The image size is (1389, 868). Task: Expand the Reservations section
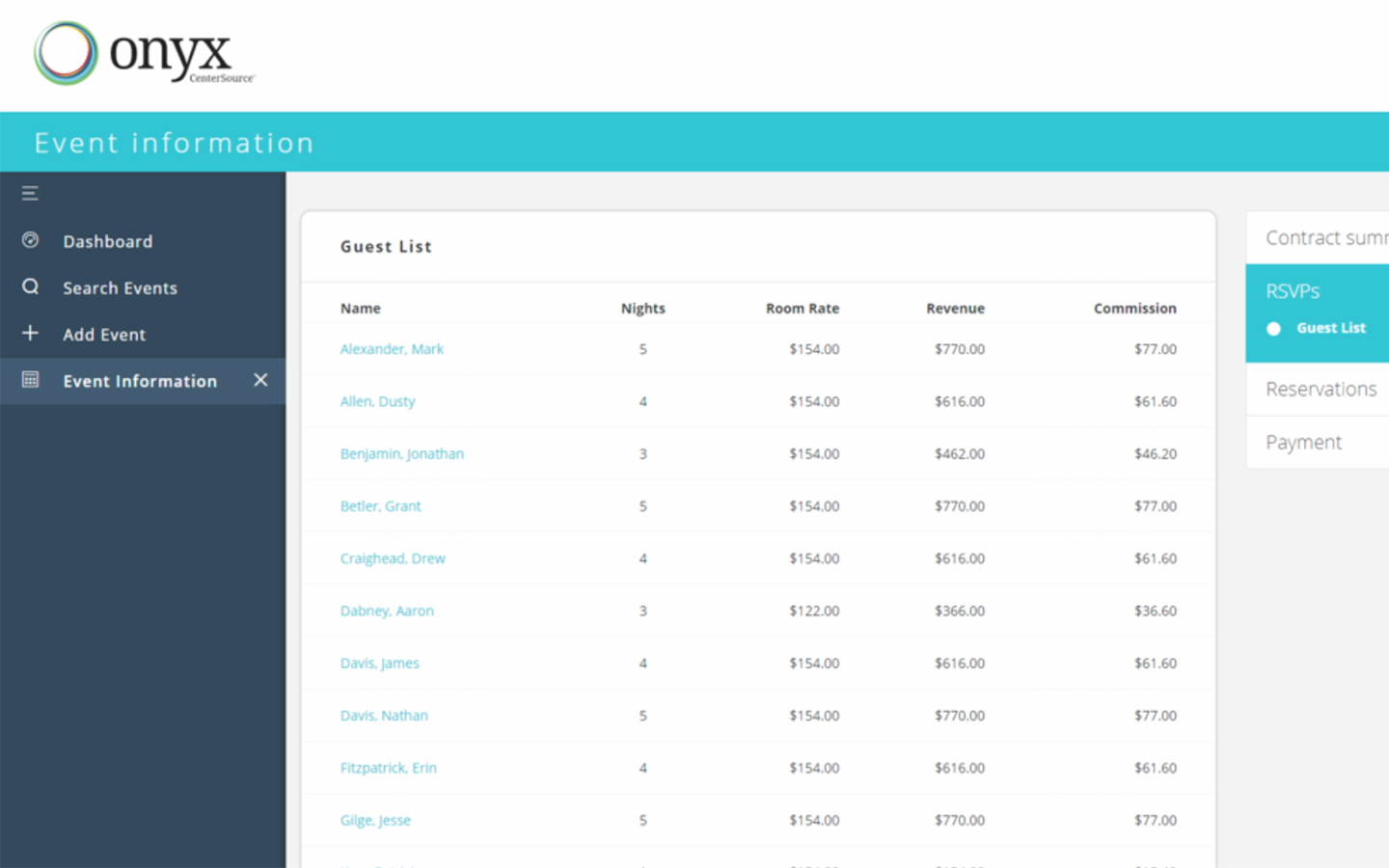[x=1321, y=389]
